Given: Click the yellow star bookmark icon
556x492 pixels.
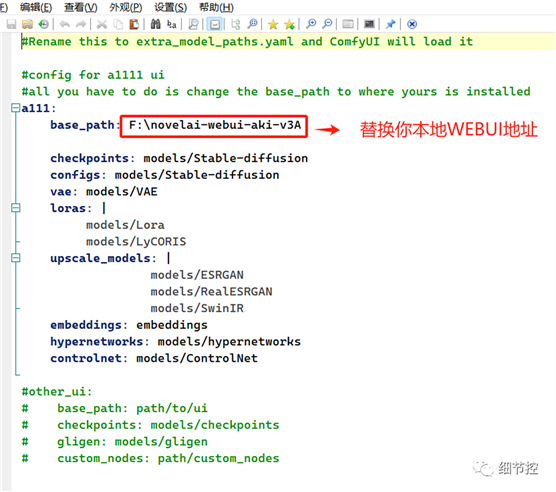Looking at the screenshot, I should 273,24.
